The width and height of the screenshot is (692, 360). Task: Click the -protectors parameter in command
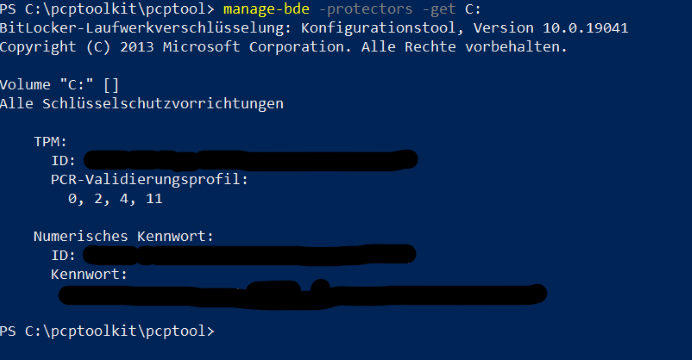(366, 9)
